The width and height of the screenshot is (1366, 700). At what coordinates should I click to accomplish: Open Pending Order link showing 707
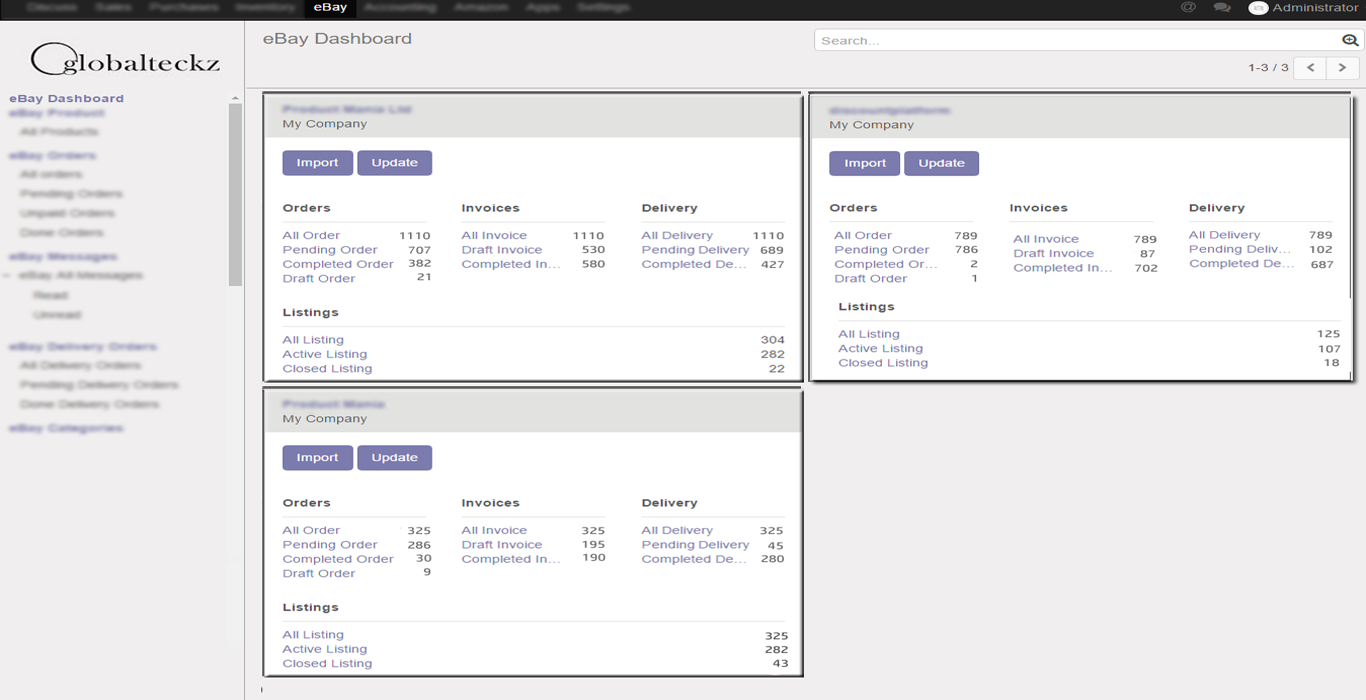pos(330,250)
